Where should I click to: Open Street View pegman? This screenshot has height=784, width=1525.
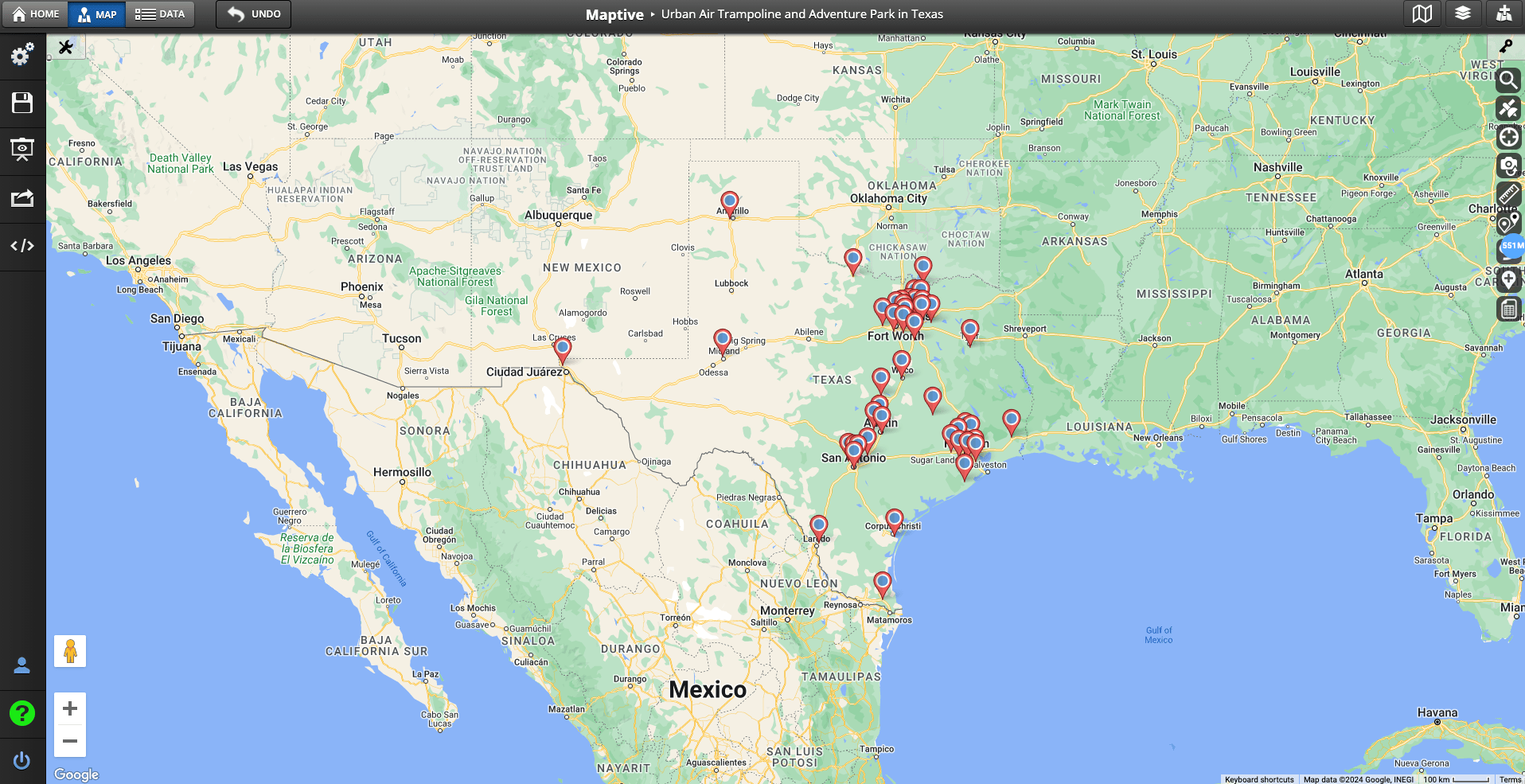pos(70,651)
